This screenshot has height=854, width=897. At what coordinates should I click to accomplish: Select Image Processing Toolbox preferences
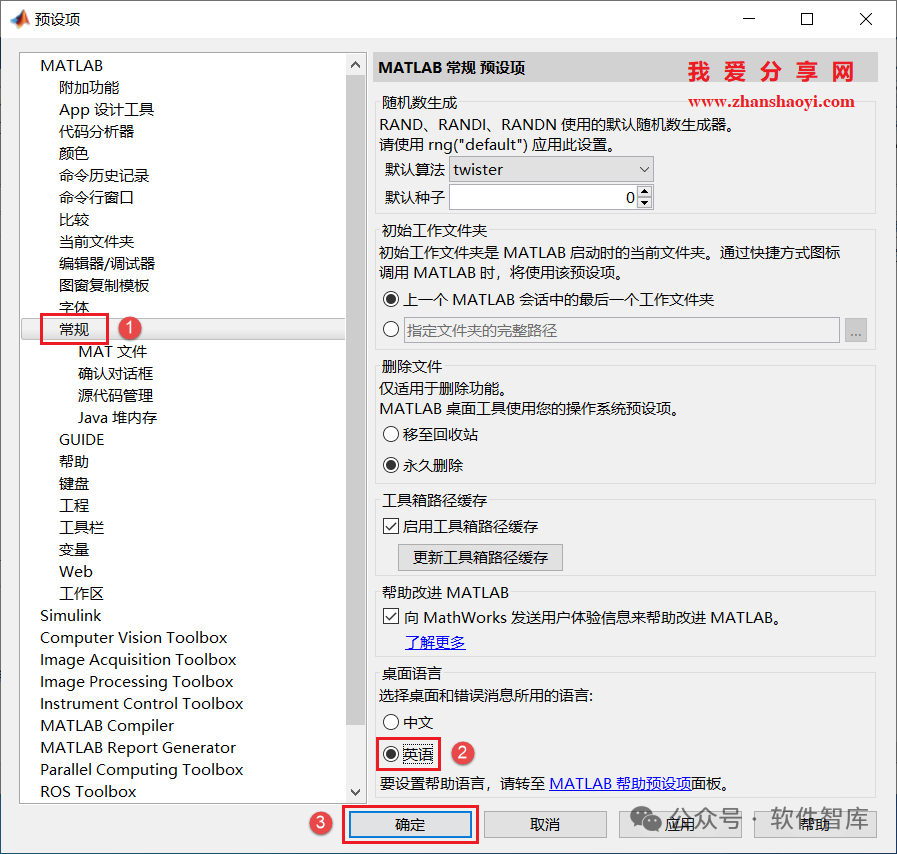tap(137, 681)
